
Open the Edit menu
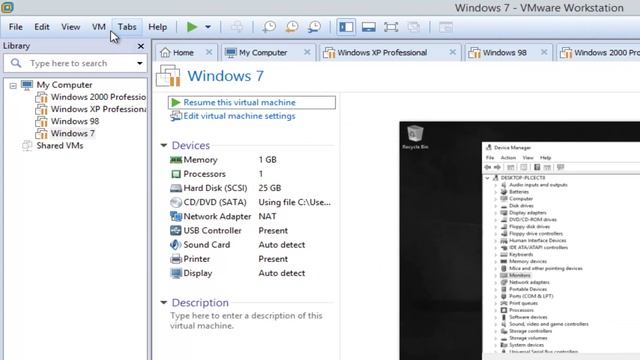click(42, 27)
